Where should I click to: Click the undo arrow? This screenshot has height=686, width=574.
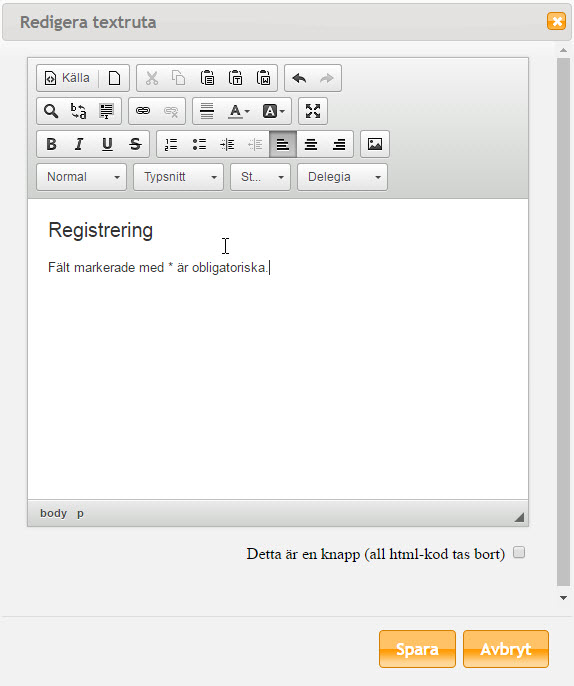[299, 78]
